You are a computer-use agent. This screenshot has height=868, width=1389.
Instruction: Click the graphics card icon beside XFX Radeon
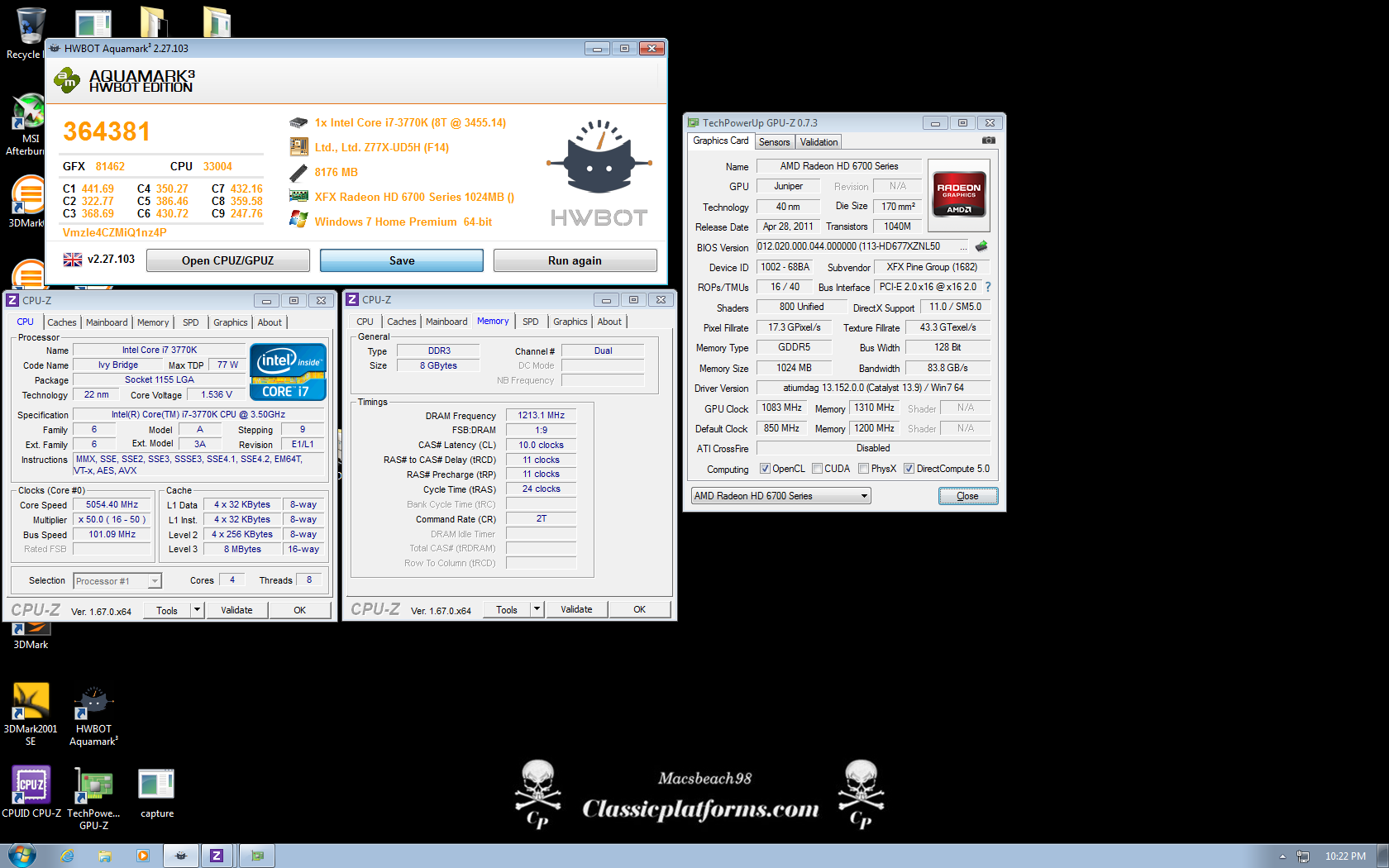pyautogui.click(x=298, y=197)
